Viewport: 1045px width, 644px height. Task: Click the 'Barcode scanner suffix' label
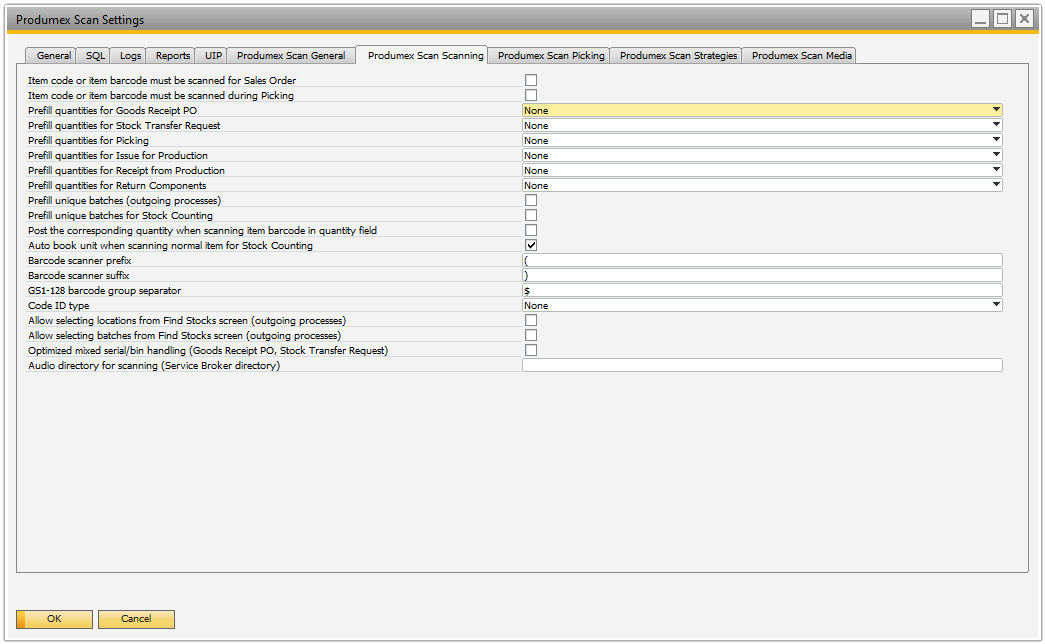point(79,275)
